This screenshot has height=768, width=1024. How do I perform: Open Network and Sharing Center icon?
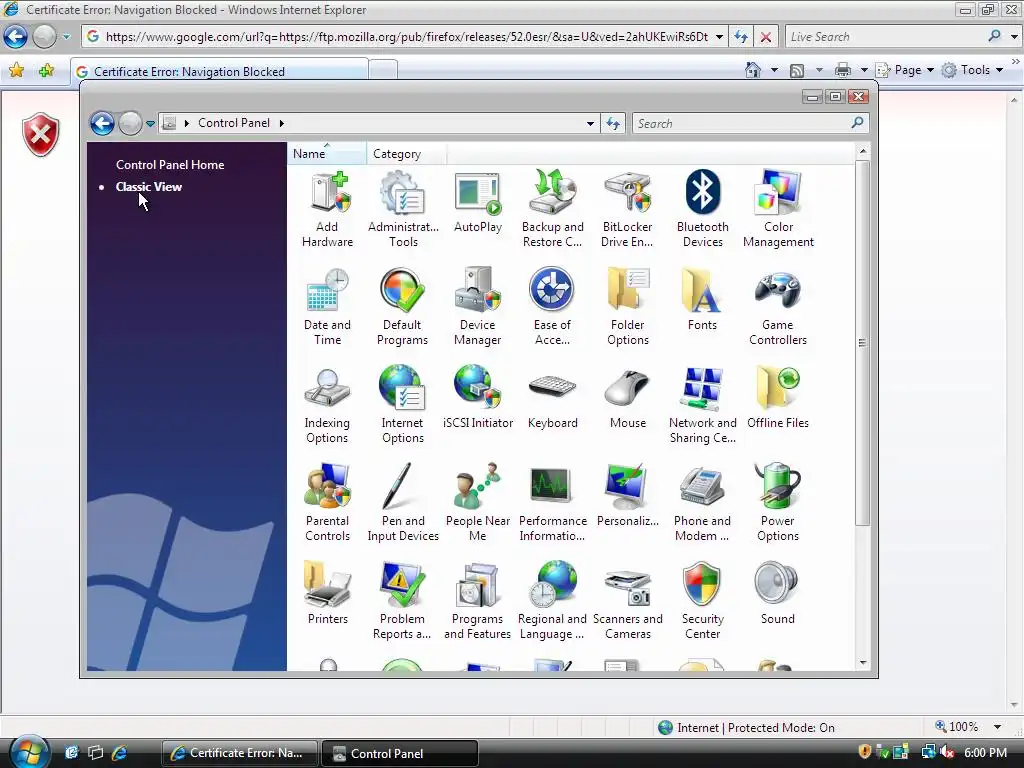click(x=703, y=405)
